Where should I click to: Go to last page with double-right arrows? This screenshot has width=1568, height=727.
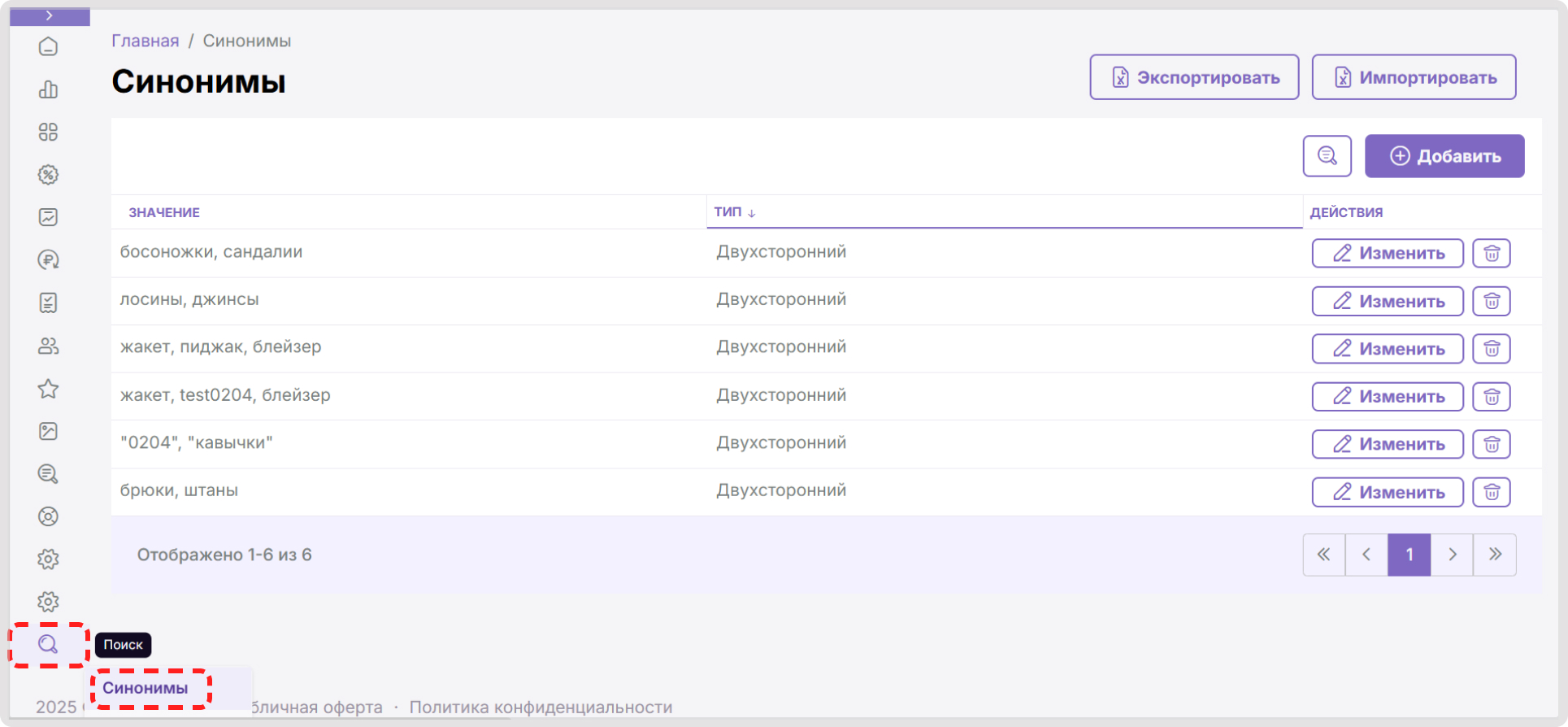(x=1495, y=555)
